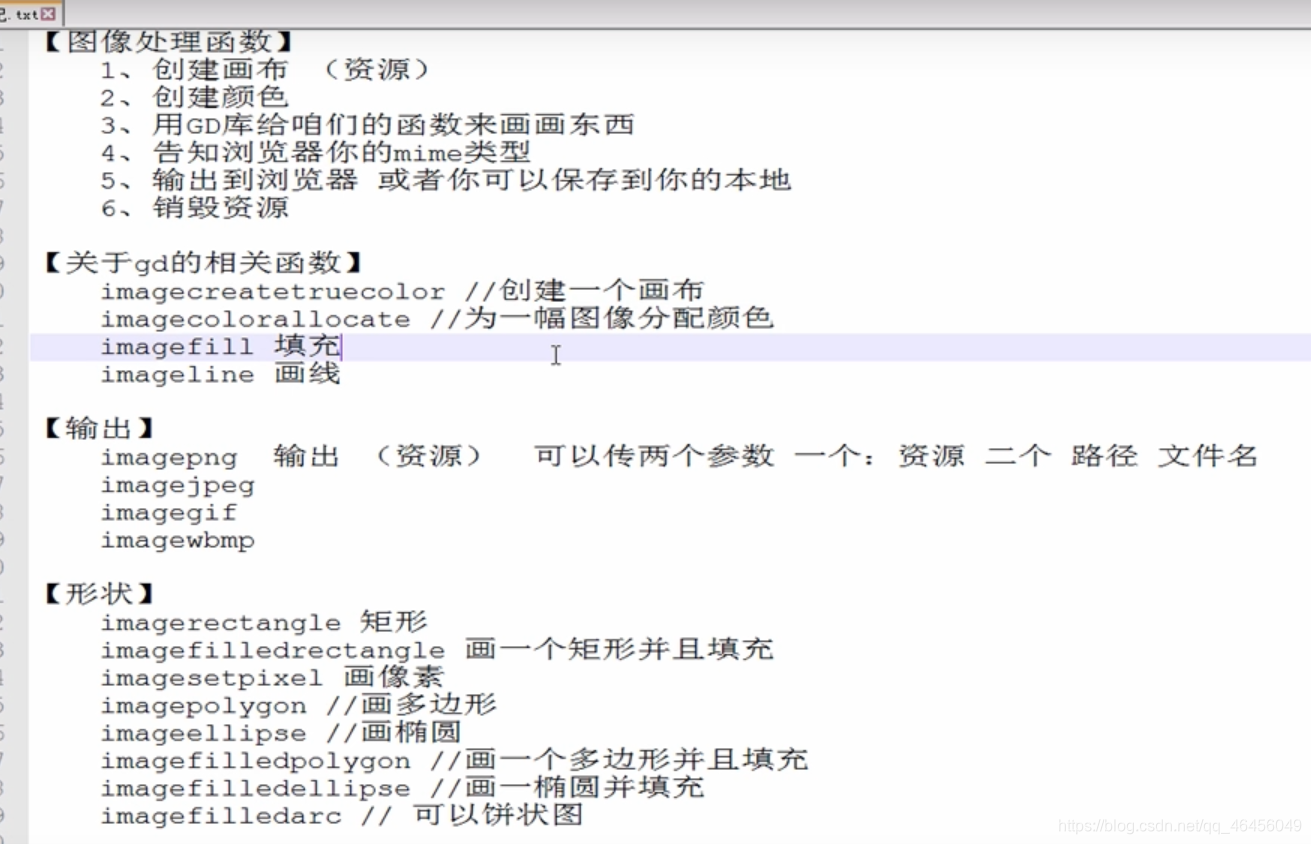Click the word imagepolygon
Screen dimensions: 1311x844
coord(203,706)
